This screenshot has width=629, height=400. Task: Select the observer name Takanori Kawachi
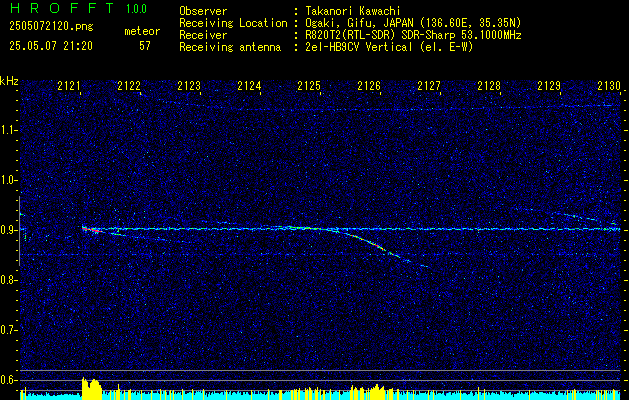pyautogui.click(x=353, y=11)
